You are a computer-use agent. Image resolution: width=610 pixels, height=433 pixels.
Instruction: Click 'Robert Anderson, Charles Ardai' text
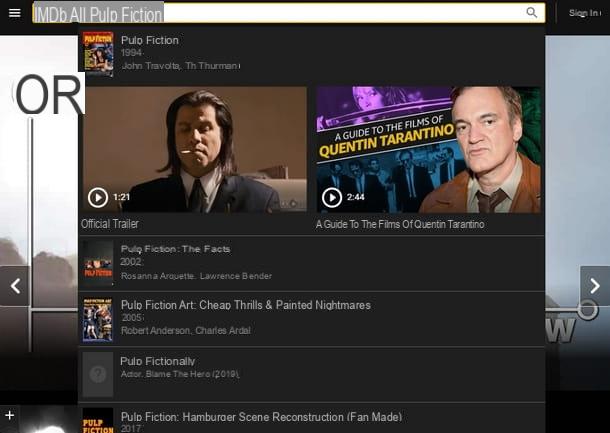tap(186, 330)
